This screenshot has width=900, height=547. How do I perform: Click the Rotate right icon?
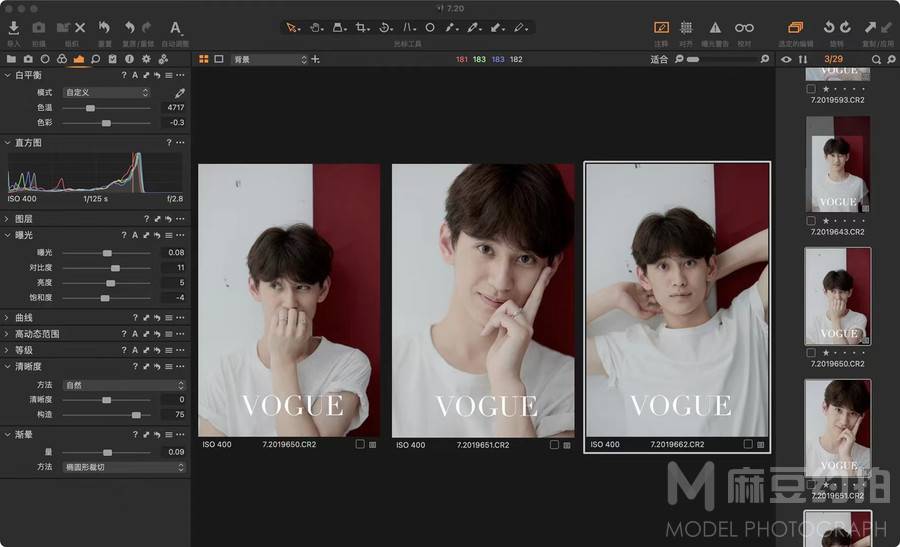tap(845, 28)
